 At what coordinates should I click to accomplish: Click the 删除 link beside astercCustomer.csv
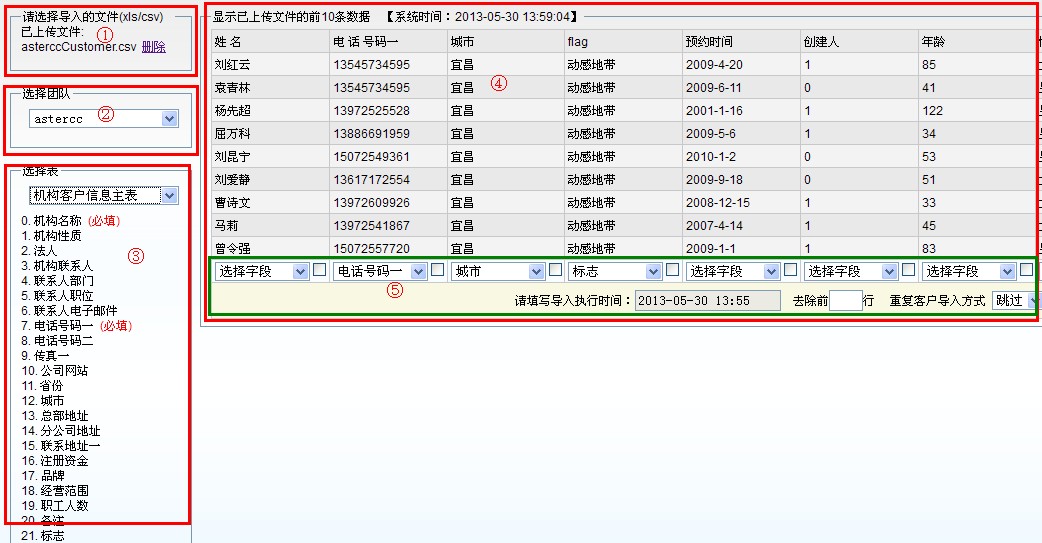coord(153,47)
